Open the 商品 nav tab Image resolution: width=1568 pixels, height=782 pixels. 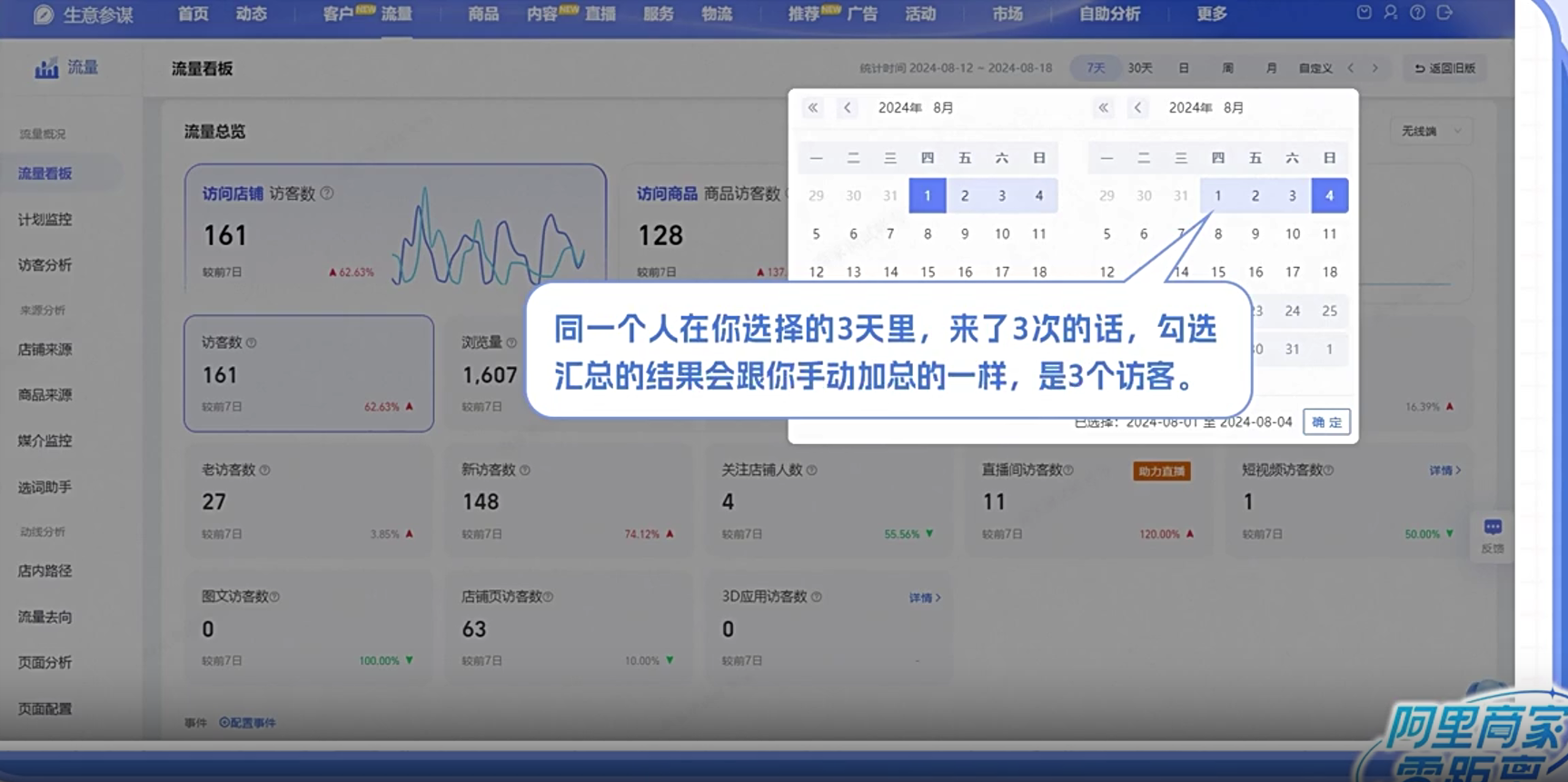tap(483, 14)
